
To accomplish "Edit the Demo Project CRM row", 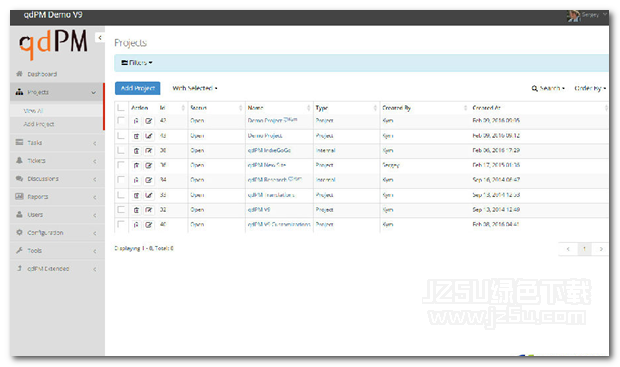I will [149, 121].
